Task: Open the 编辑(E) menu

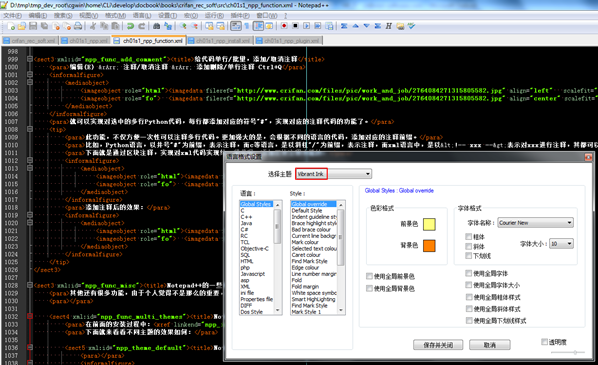Action: 38,16
